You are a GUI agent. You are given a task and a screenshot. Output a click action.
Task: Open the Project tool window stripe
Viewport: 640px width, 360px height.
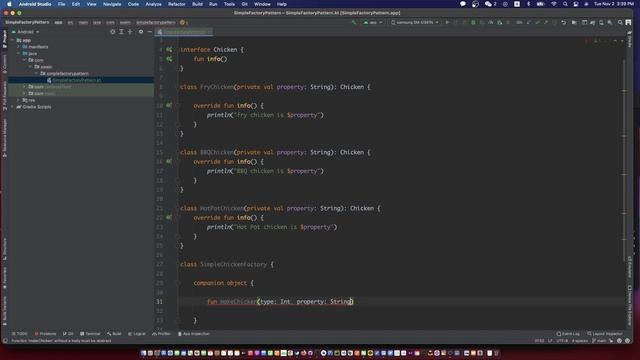pyautogui.click(x=4, y=39)
